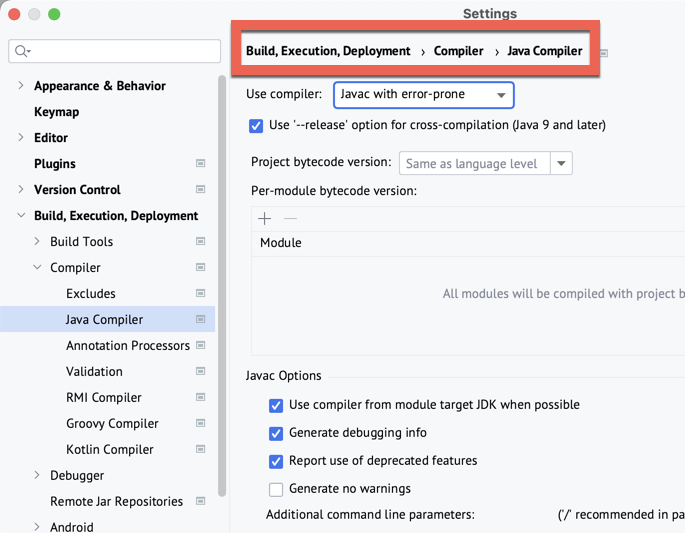685x533 pixels.
Task: Click project-level icon beside Plugins
Action: [x=201, y=163]
